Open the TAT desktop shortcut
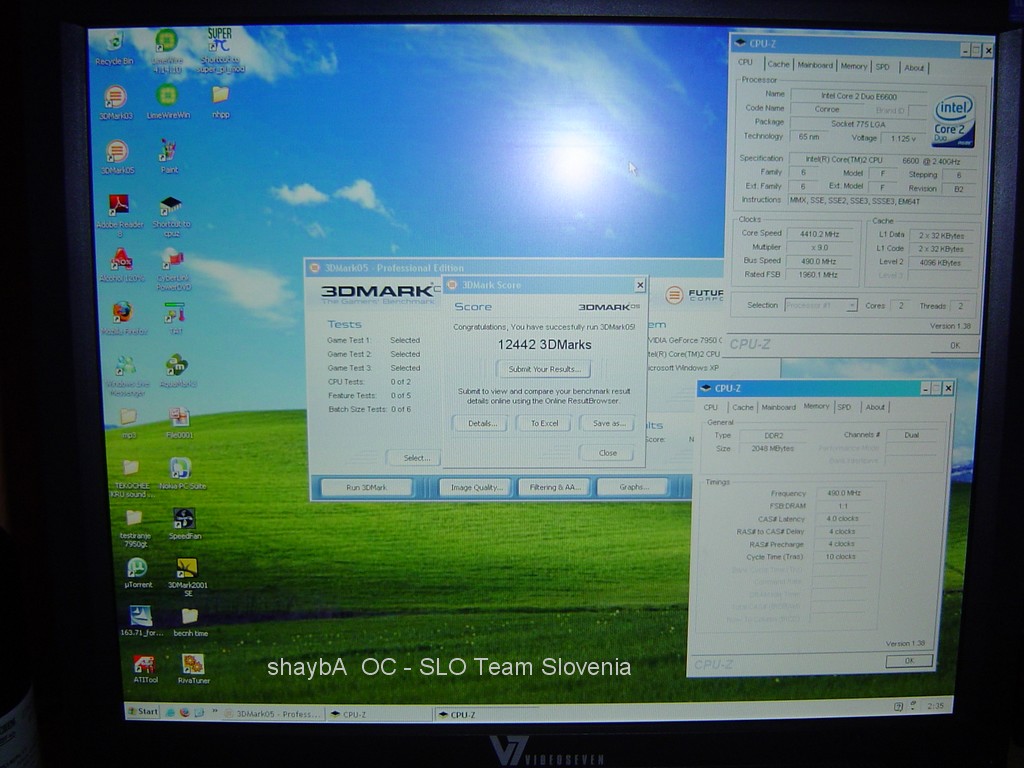The width and height of the screenshot is (1024, 768). [x=175, y=318]
